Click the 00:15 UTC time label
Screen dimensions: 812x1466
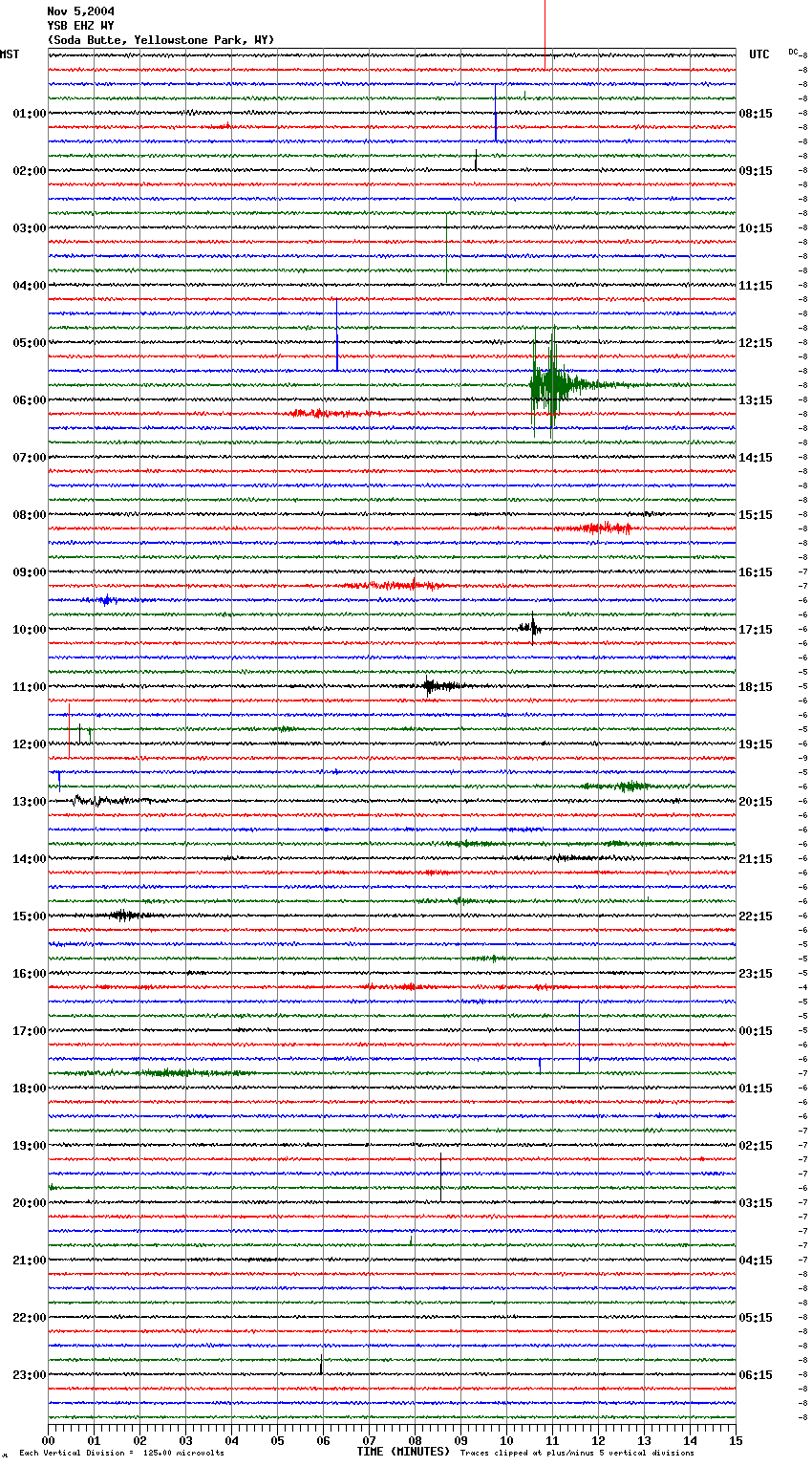click(756, 1031)
